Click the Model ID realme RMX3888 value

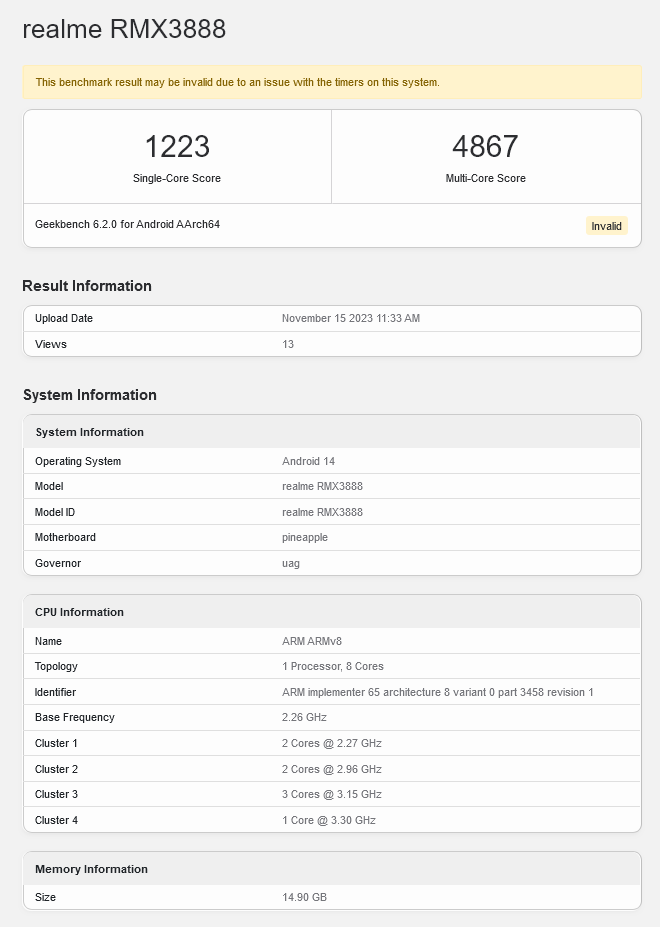[x=322, y=512]
